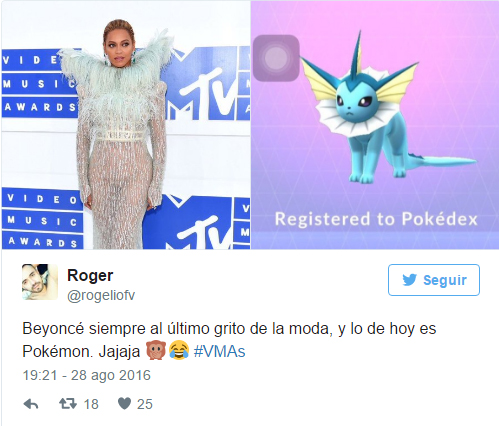This screenshot has width=499, height=426.
Task: Click the reply arrow icon
Action: pyautogui.click(x=31, y=404)
